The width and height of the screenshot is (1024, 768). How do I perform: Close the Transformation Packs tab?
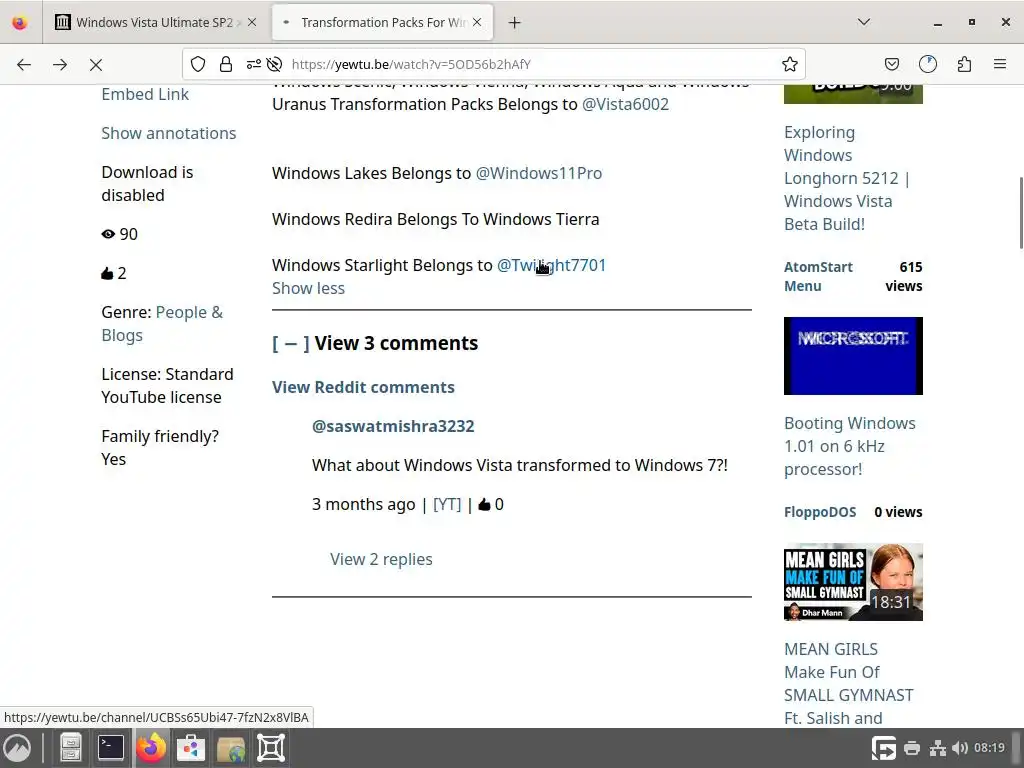pyautogui.click(x=477, y=22)
